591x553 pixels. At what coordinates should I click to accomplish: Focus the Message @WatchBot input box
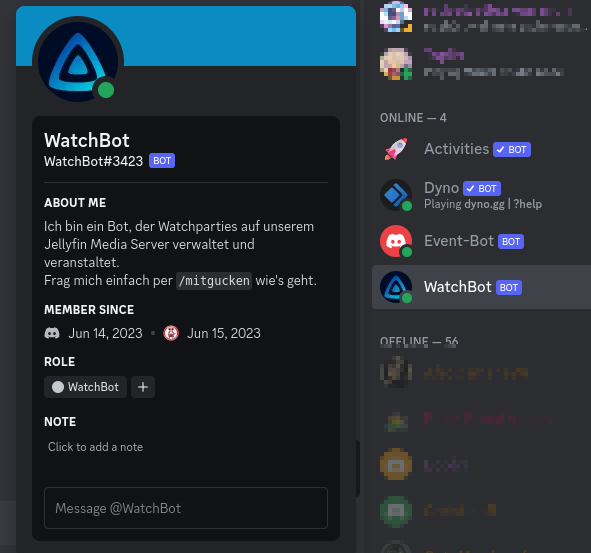pos(186,508)
